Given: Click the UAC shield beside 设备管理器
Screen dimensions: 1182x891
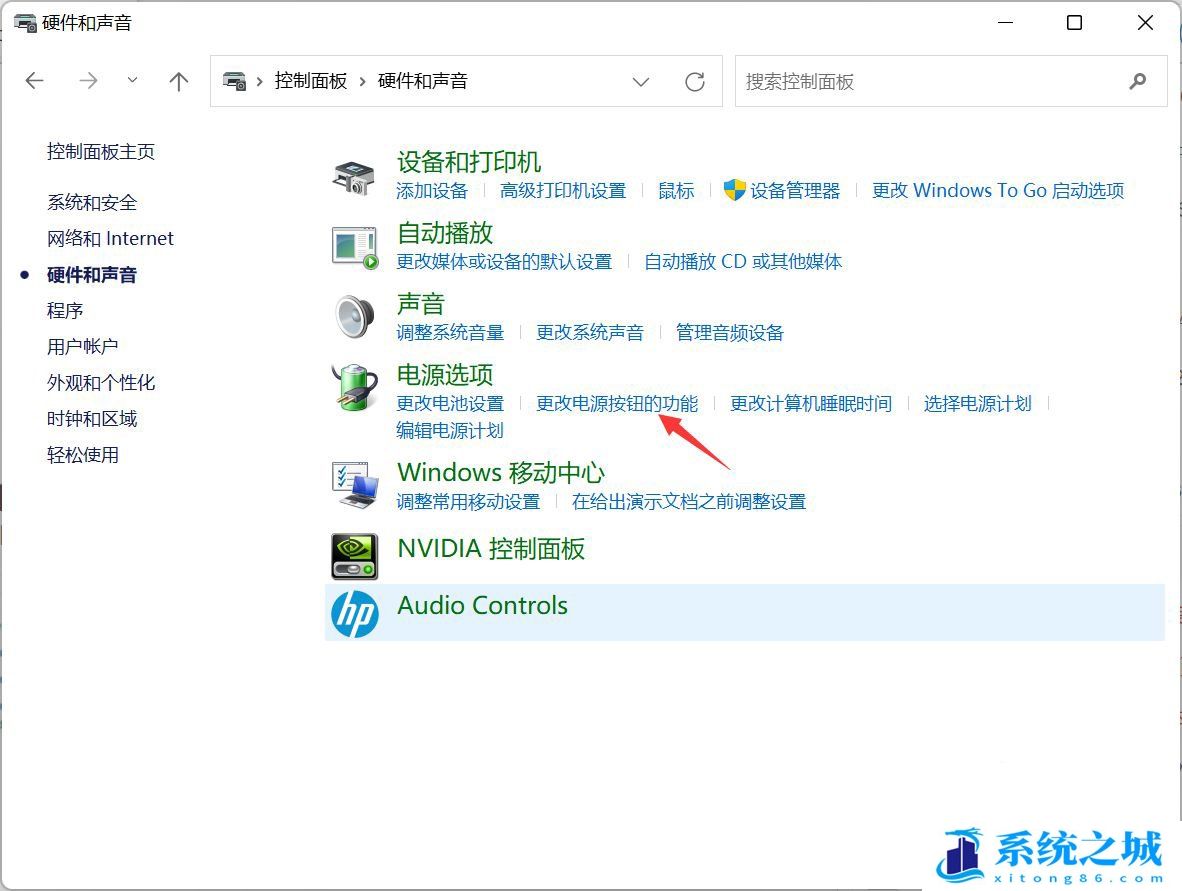Looking at the screenshot, I should click(x=733, y=190).
